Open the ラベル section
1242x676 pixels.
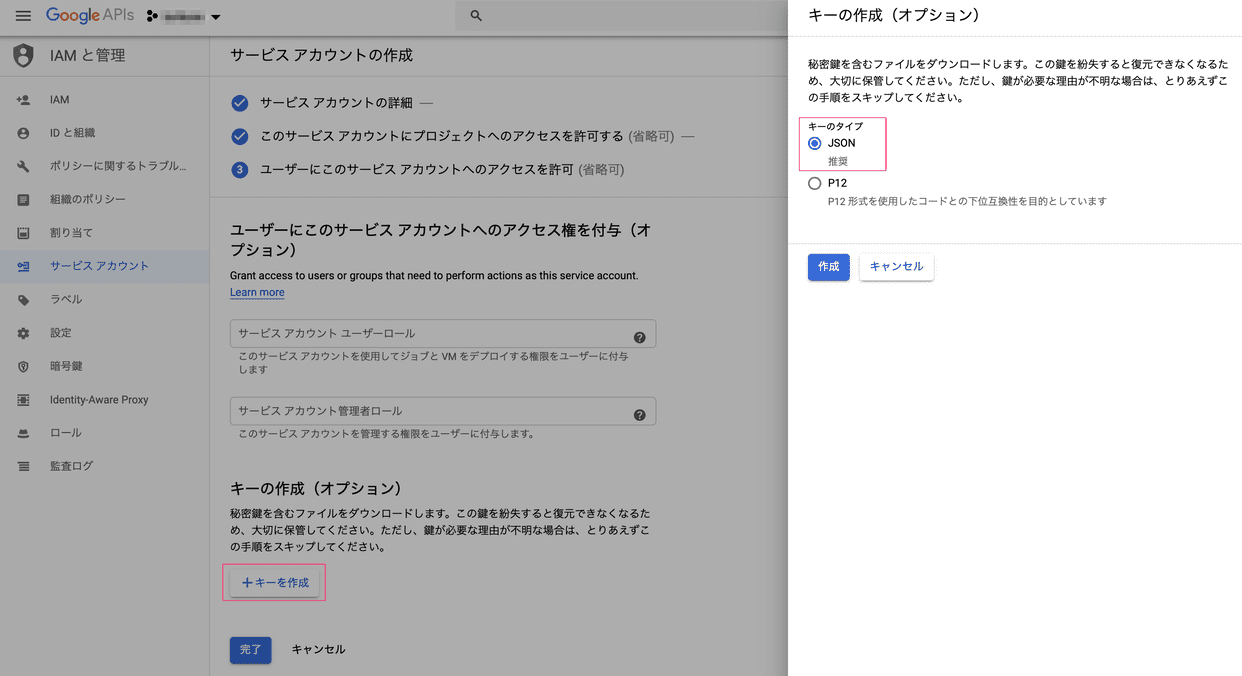click(65, 299)
